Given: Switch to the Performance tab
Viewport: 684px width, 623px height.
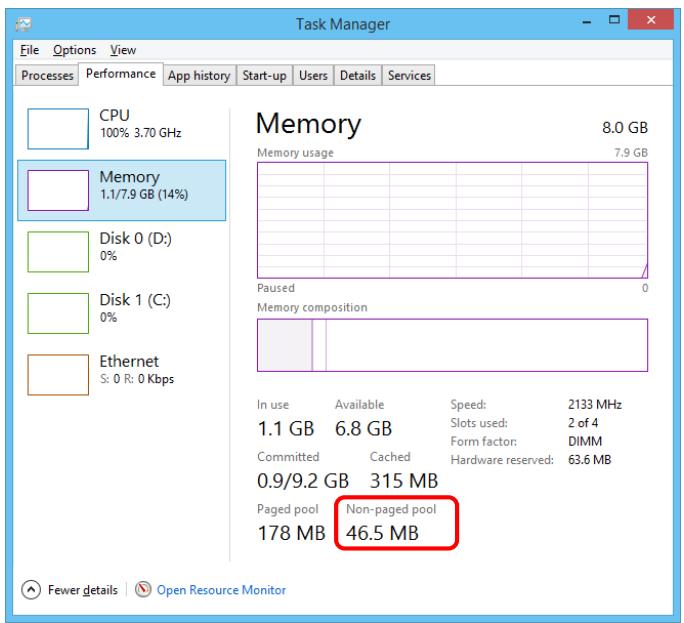Looking at the screenshot, I should [x=121, y=74].
